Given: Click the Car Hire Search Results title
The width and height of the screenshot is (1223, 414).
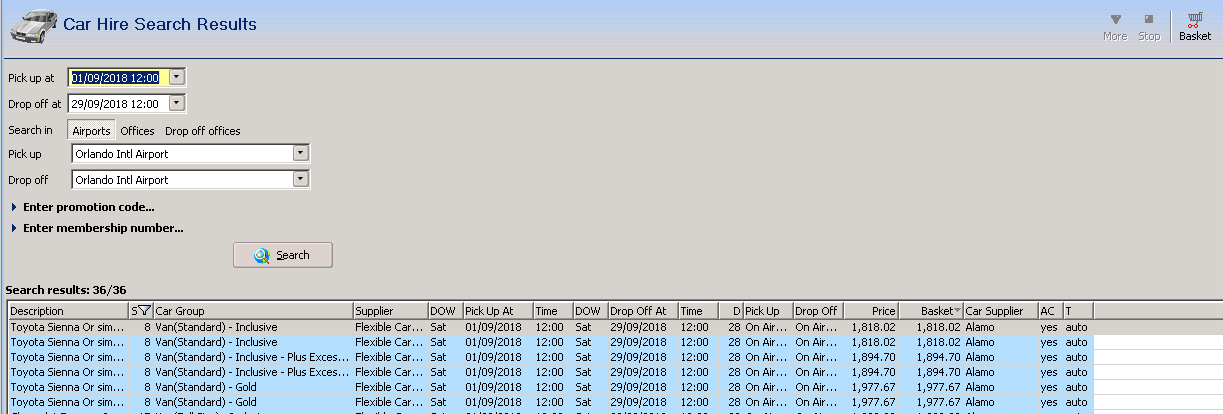Looking at the screenshot, I should 160,24.
